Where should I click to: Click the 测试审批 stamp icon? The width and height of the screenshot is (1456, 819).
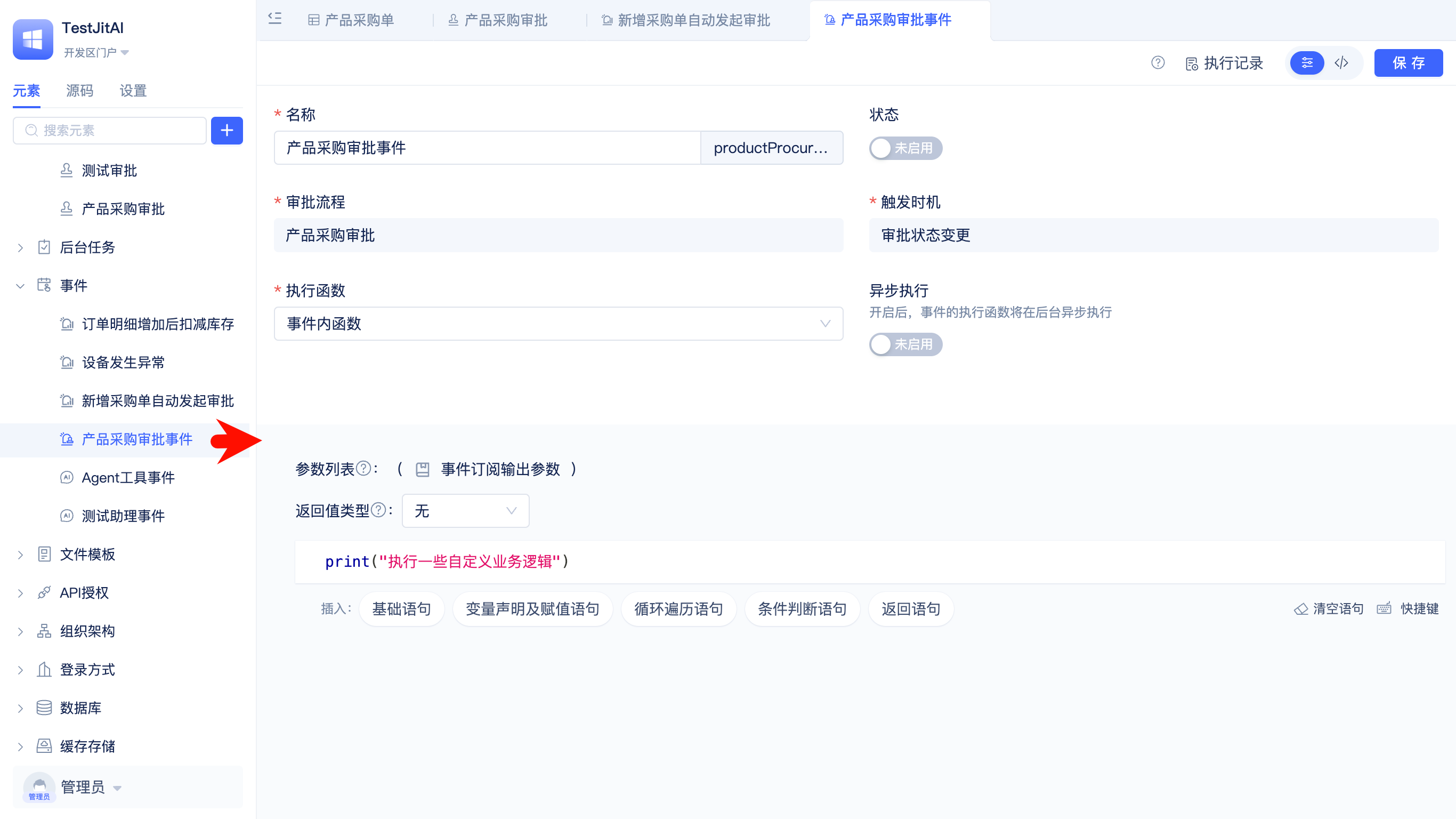pos(67,170)
